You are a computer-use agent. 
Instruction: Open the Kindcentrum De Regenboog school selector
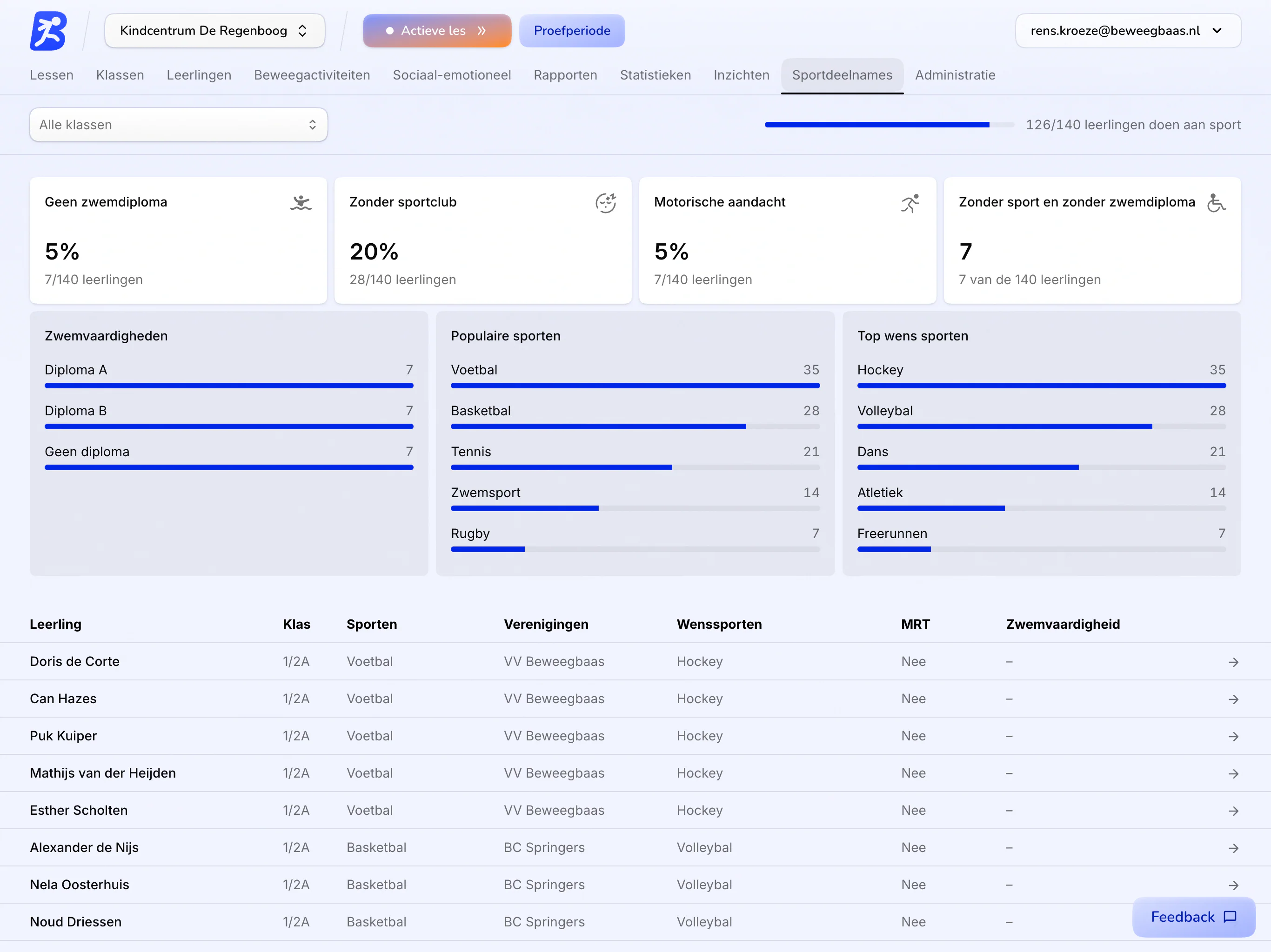pos(215,31)
